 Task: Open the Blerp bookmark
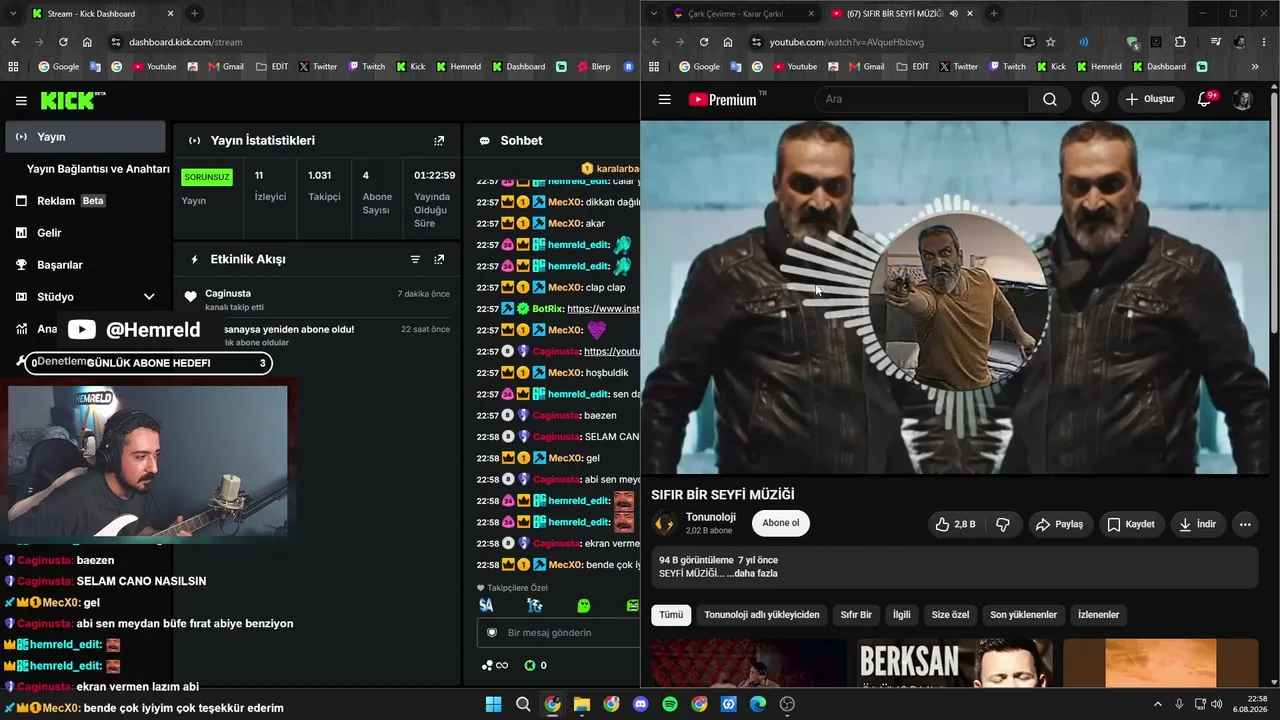592,67
